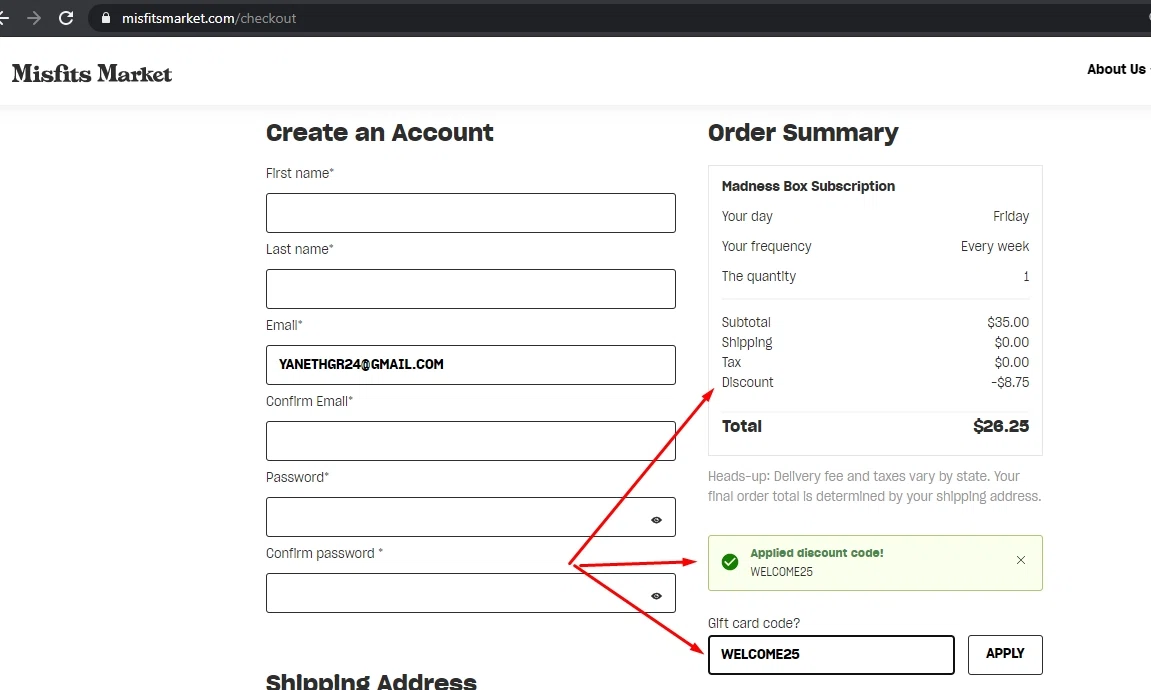
Task: Reload the page with the refresh icon
Action: pos(66,18)
